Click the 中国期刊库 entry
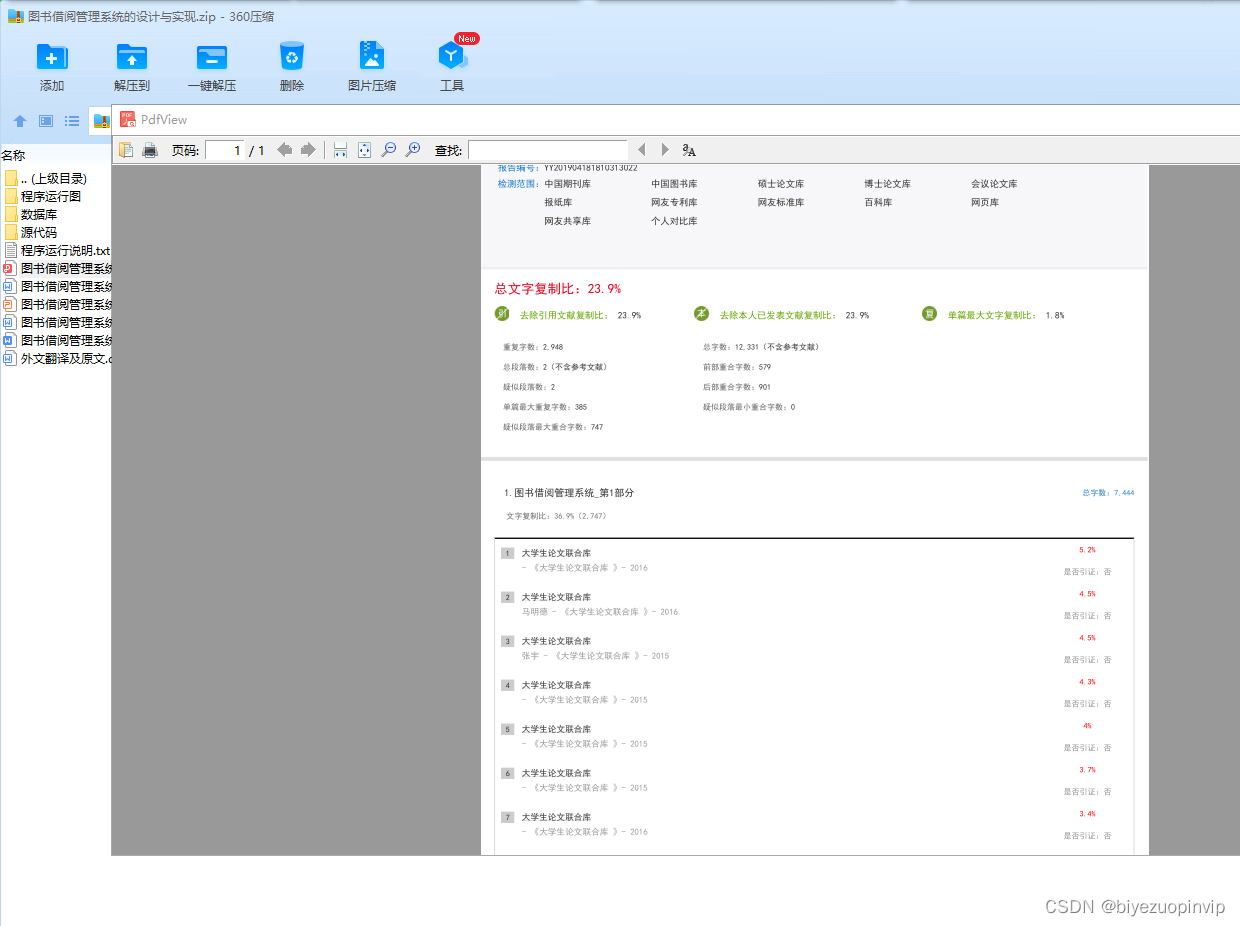This screenshot has width=1240, height=926. click(567, 184)
